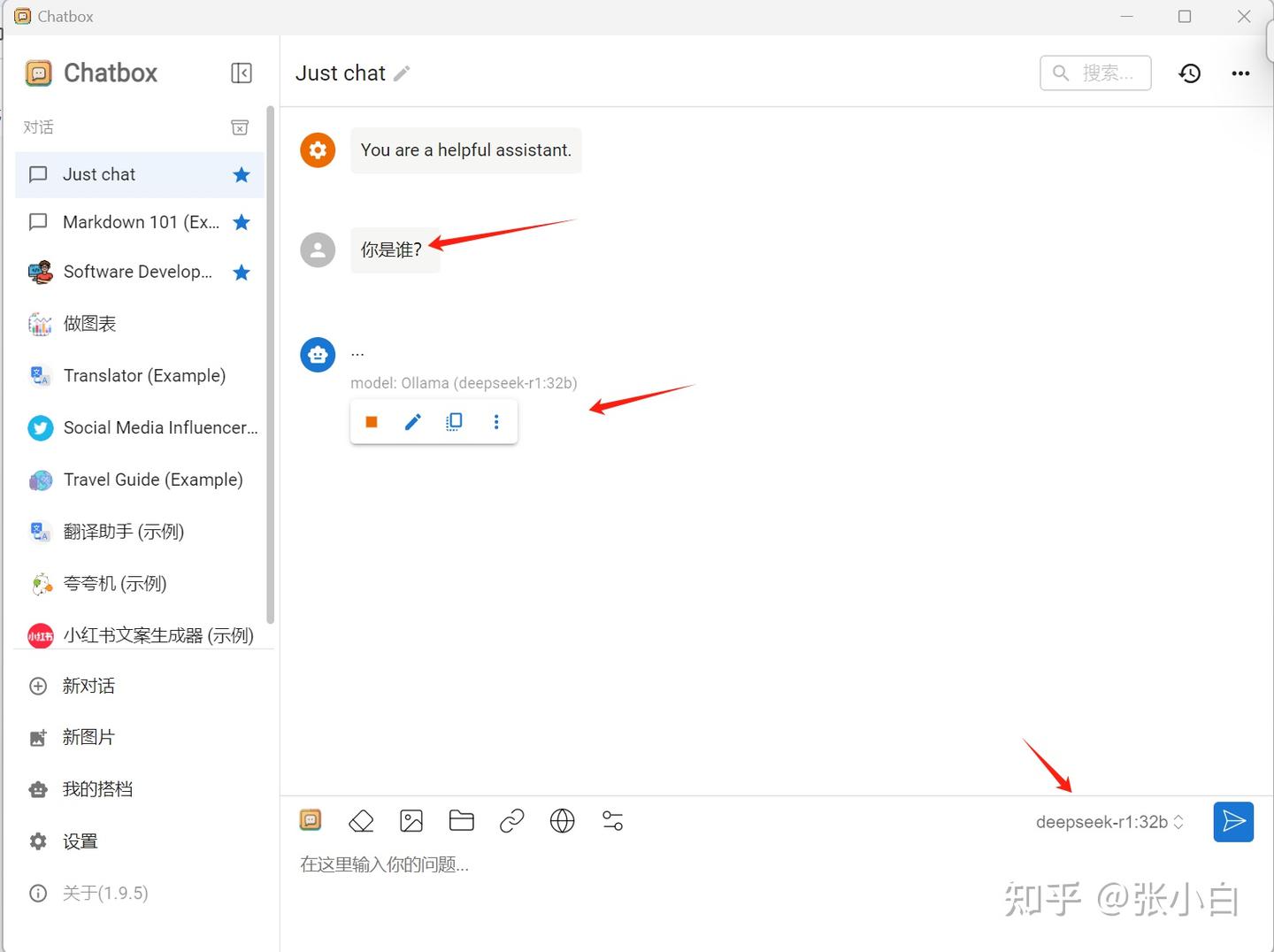
Task: Click the blue robot assistant avatar
Action: (318, 355)
